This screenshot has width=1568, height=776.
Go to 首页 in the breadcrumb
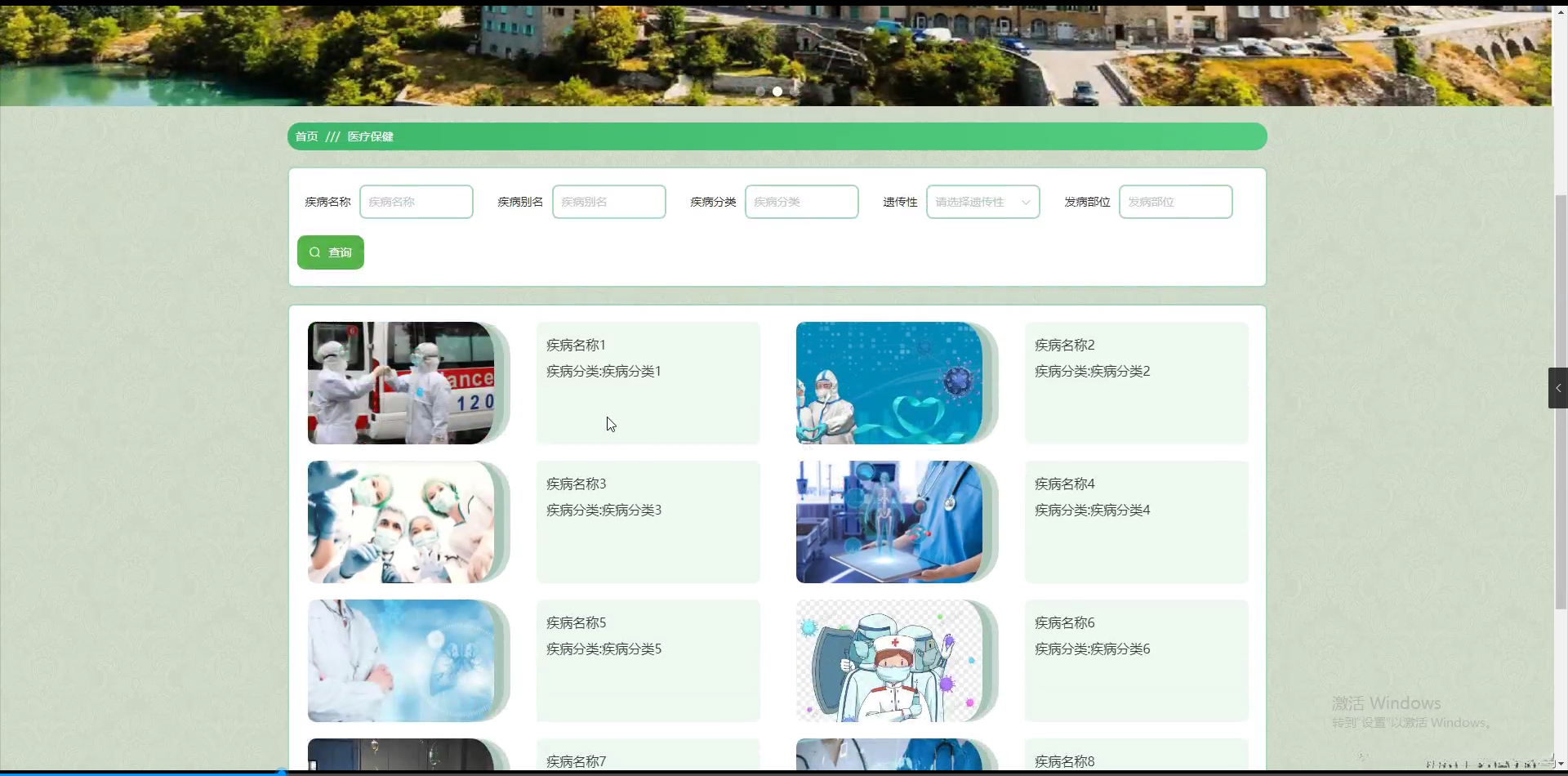click(x=306, y=136)
